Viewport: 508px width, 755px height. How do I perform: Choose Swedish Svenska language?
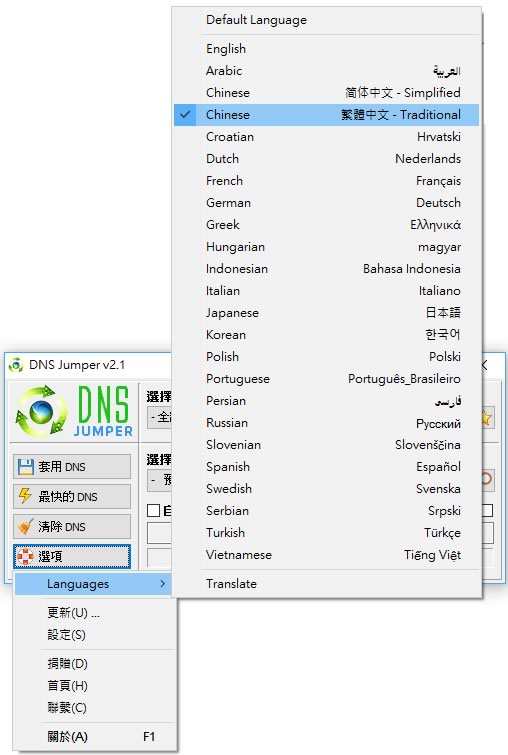click(326, 489)
